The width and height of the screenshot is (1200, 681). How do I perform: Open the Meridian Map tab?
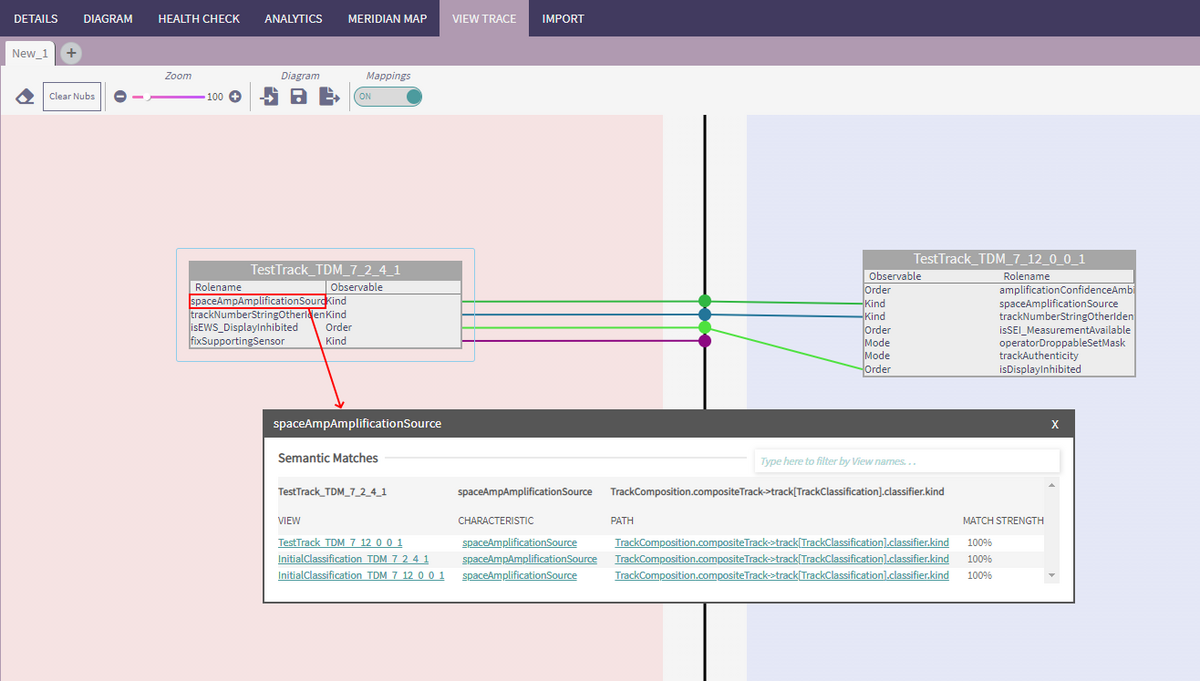point(387,18)
